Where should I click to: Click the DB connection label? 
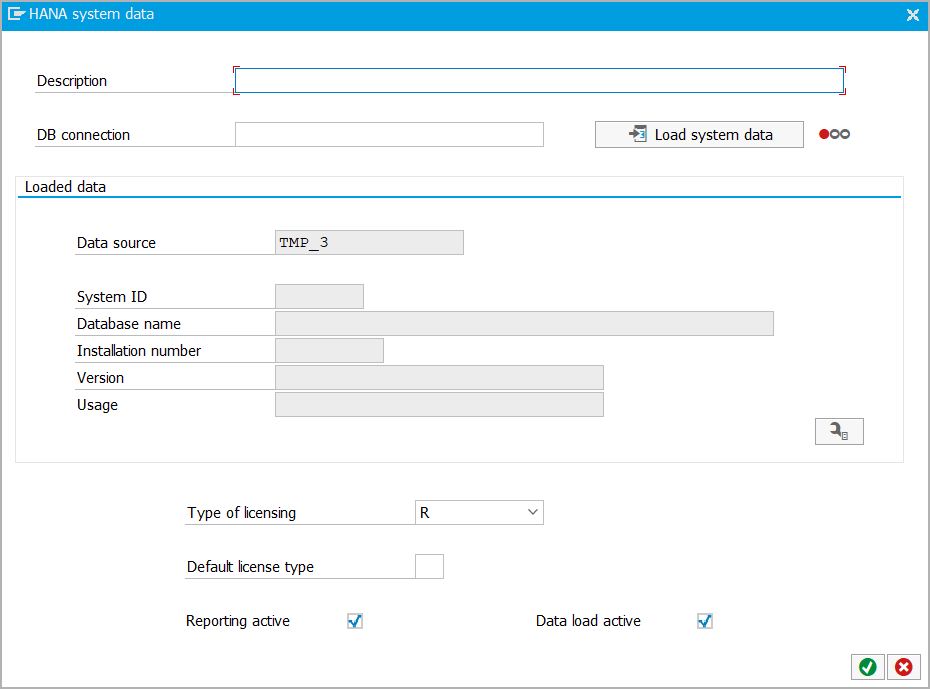[x=83, y=135]
